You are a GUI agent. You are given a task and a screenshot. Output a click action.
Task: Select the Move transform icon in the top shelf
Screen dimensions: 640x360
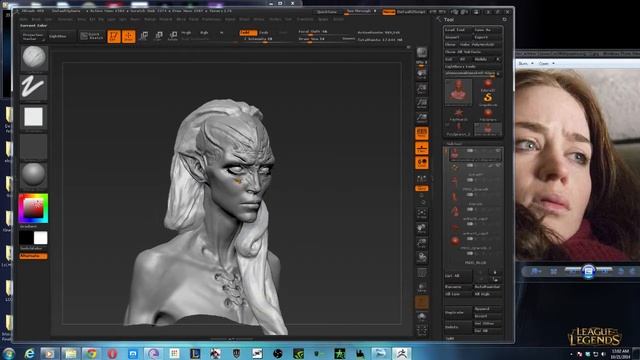coord(144,36)
